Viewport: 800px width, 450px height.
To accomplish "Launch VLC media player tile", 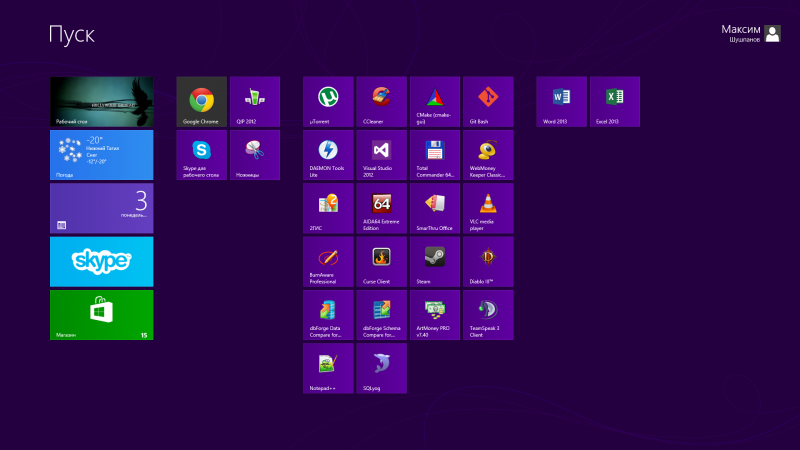I will coord(488,208).
